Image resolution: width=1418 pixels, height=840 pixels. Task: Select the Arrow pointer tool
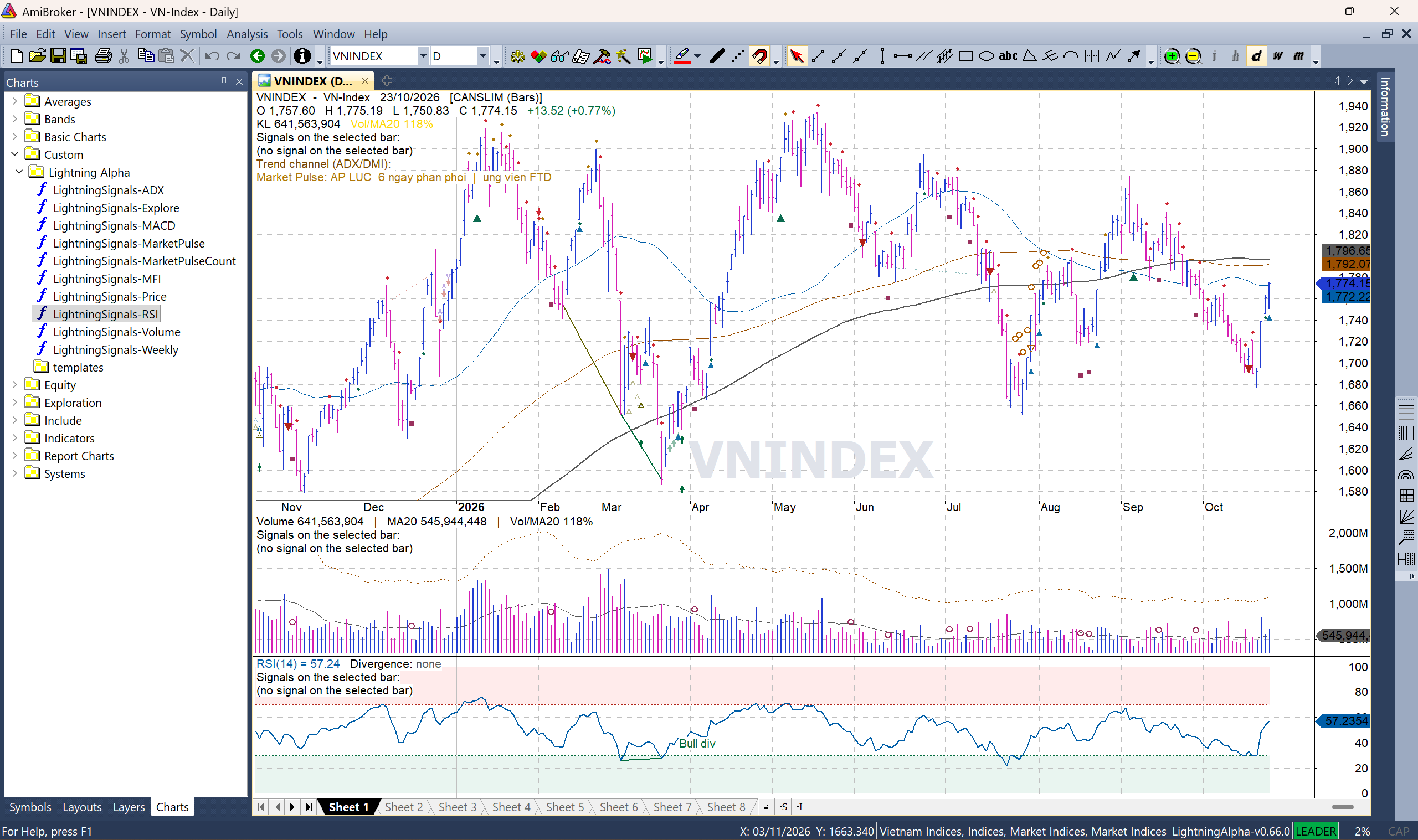[x=797, y=56]
